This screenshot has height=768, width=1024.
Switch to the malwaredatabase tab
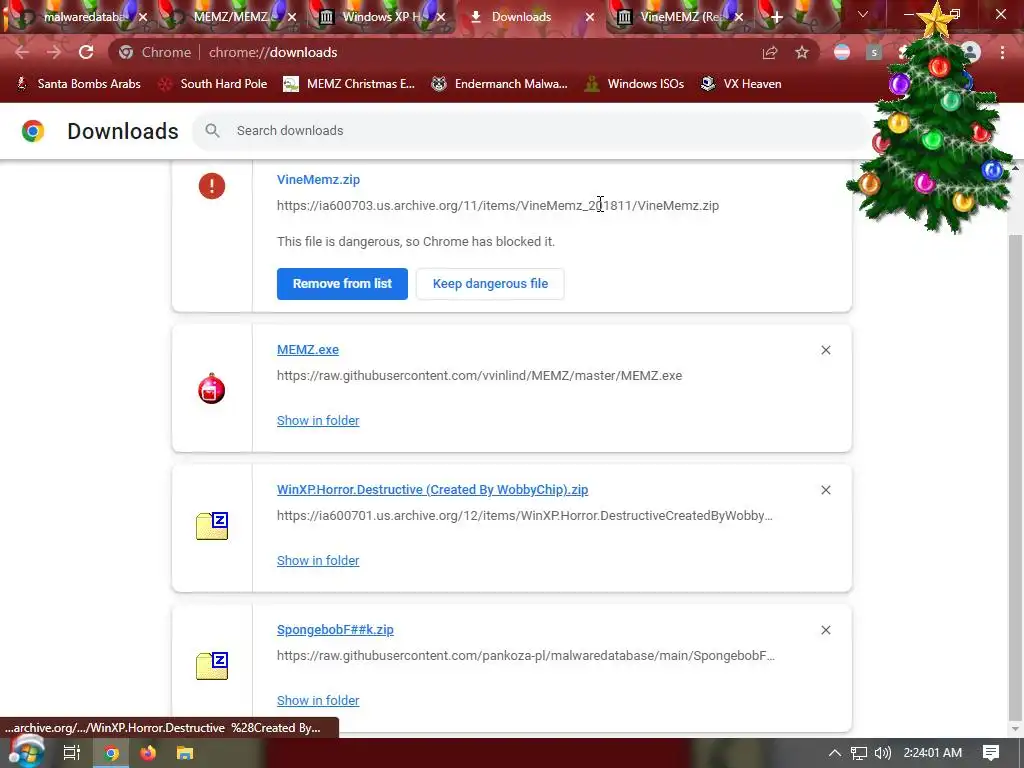(x=84, y=17)
